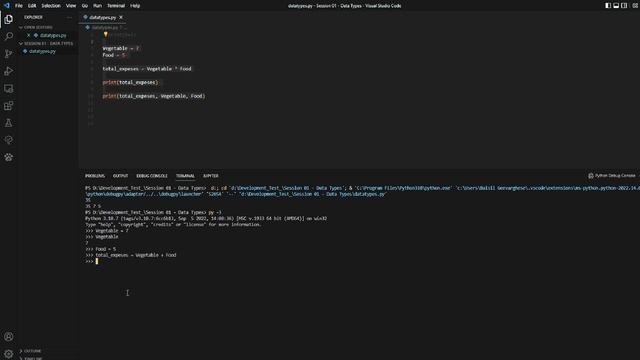640x360 pixels.
Task: Click the 'print(total_expeses)' line
Action: point(130,82)
